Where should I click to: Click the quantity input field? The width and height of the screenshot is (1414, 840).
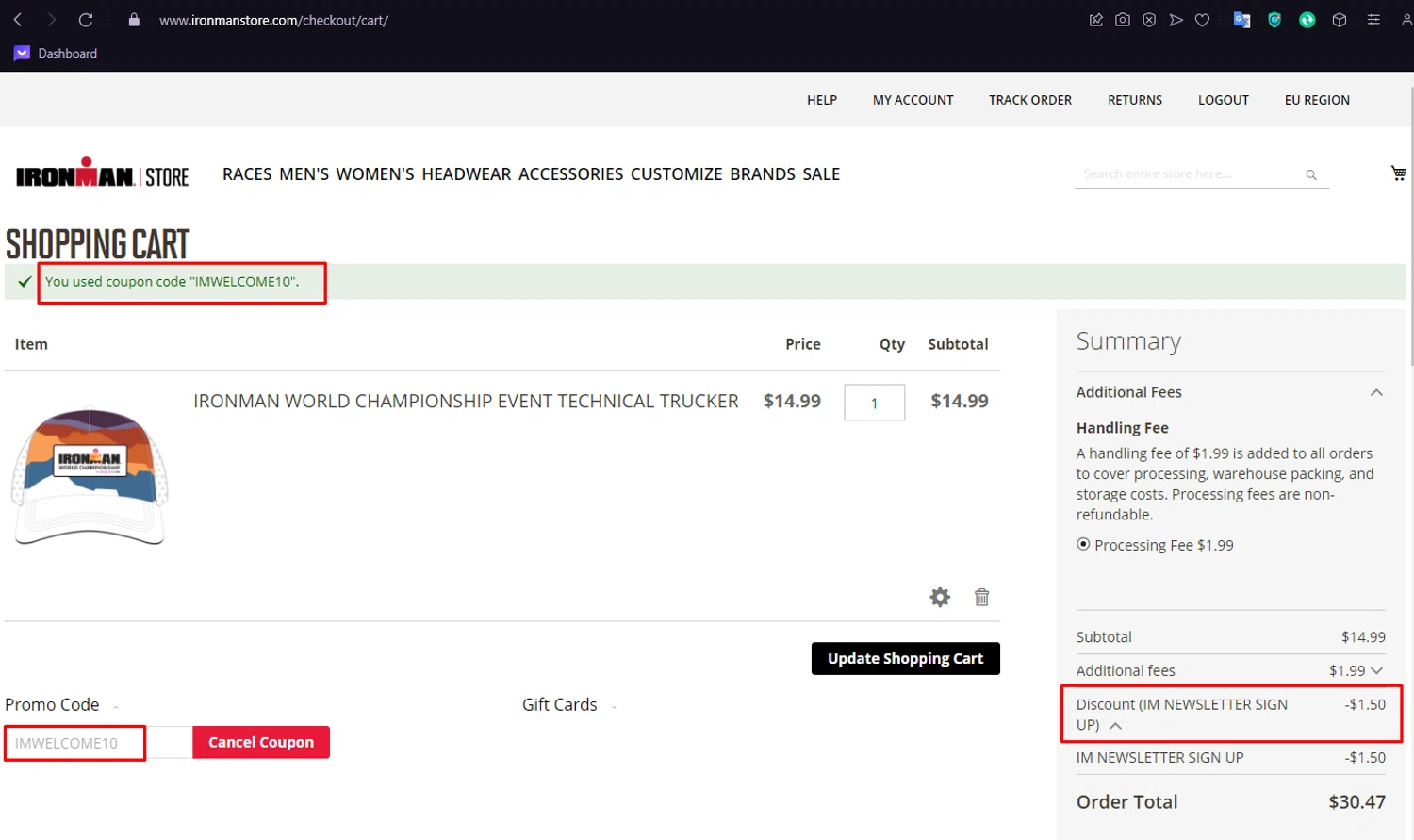click(875, 403)
